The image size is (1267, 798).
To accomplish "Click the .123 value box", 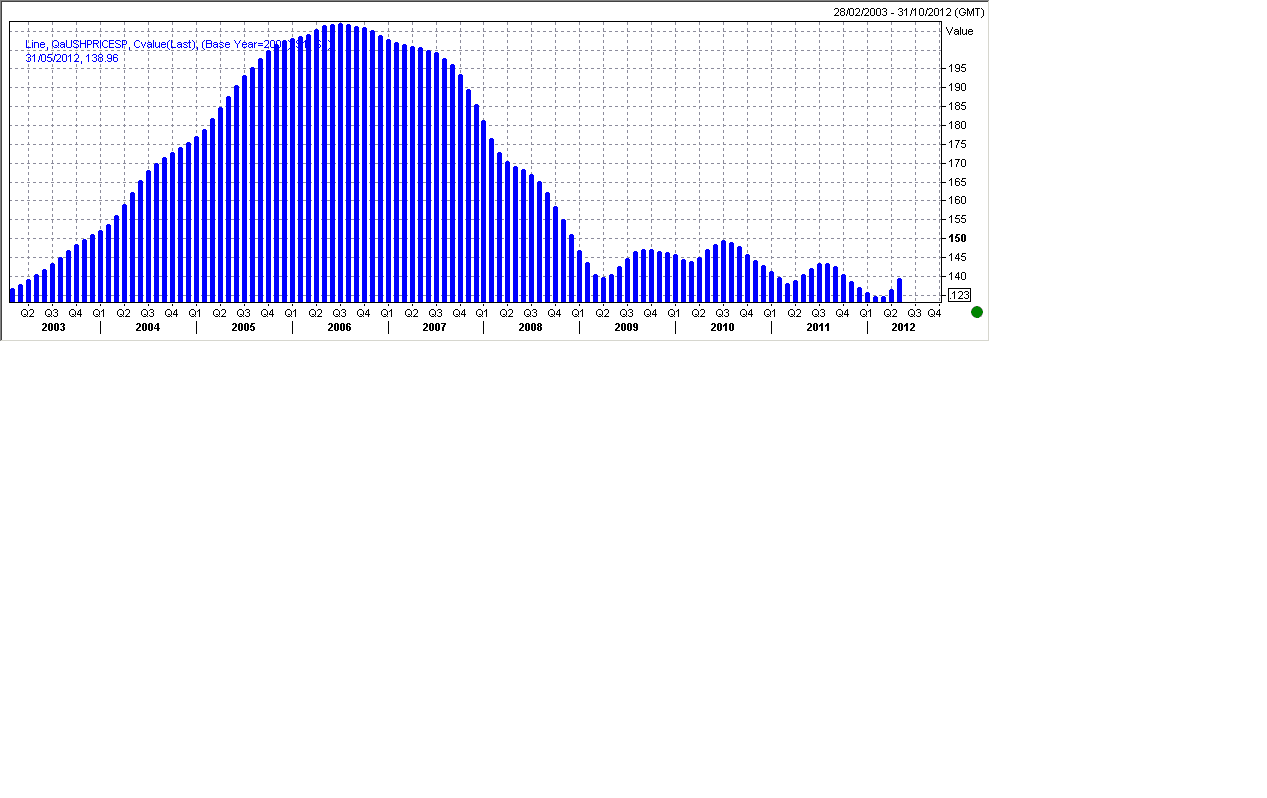I will tap(959, 295).
